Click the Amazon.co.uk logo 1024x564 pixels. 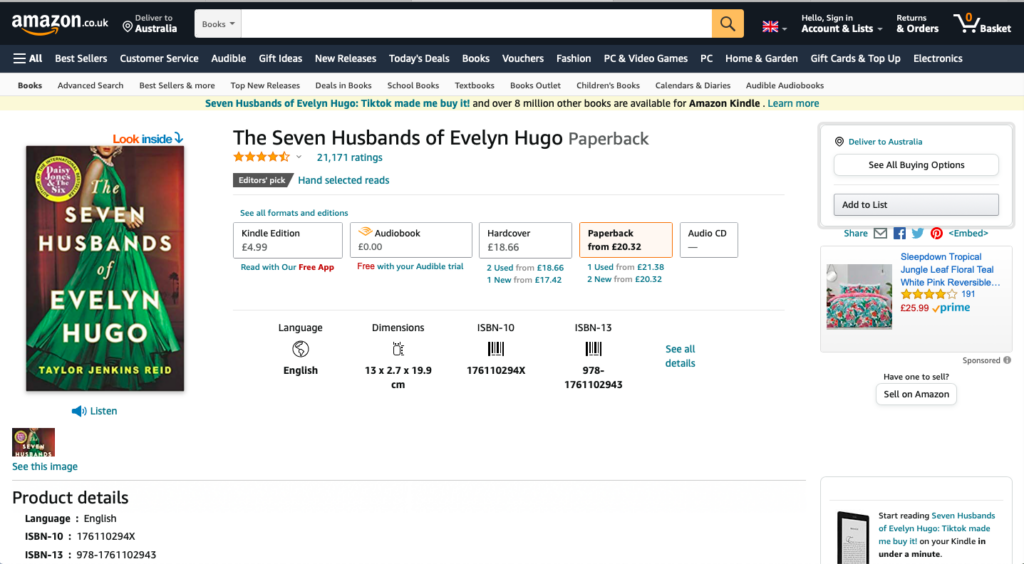click(x=60, y=24)
